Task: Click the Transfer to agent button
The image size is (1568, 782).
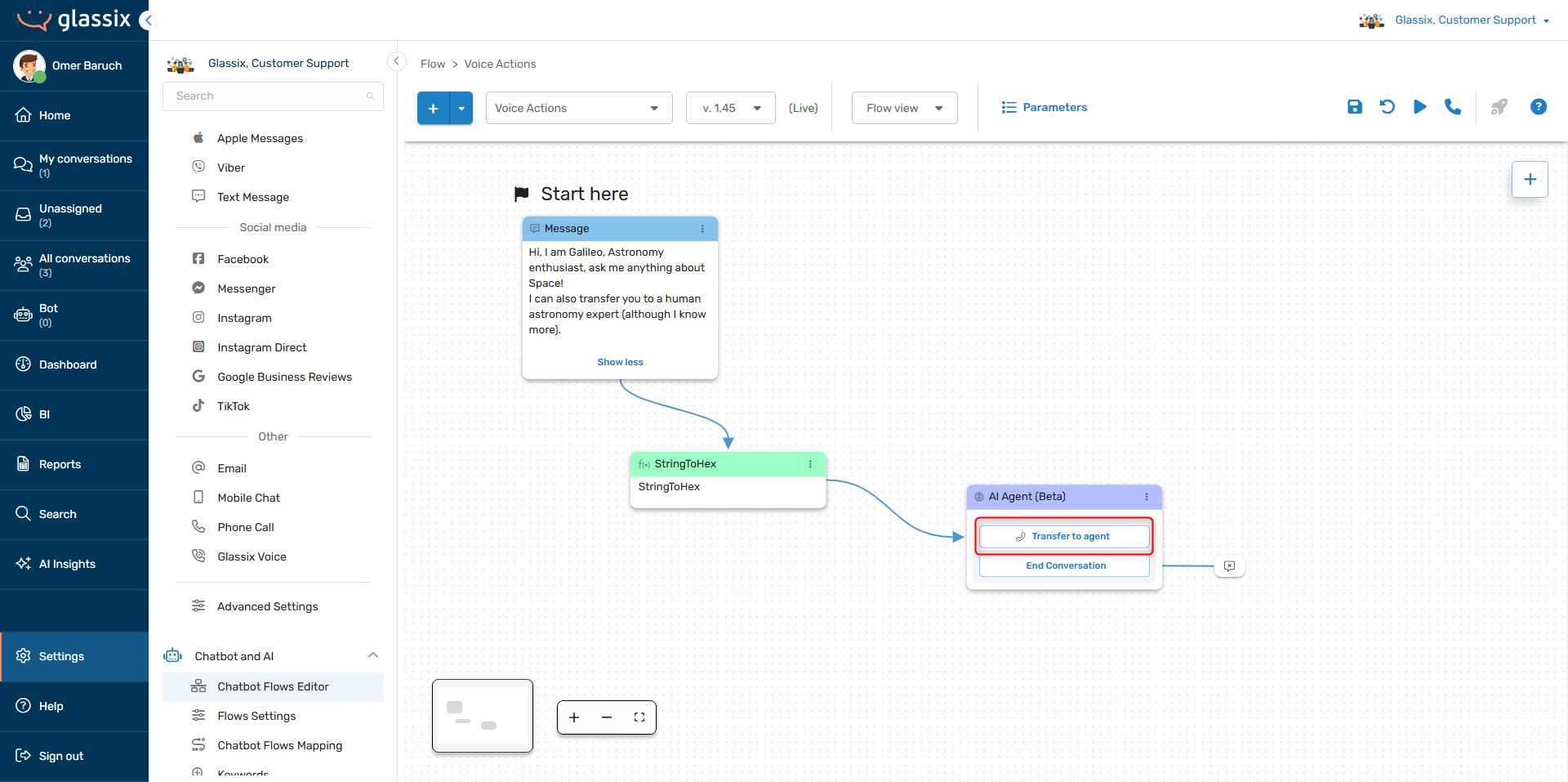Action: coord(1064,536)
